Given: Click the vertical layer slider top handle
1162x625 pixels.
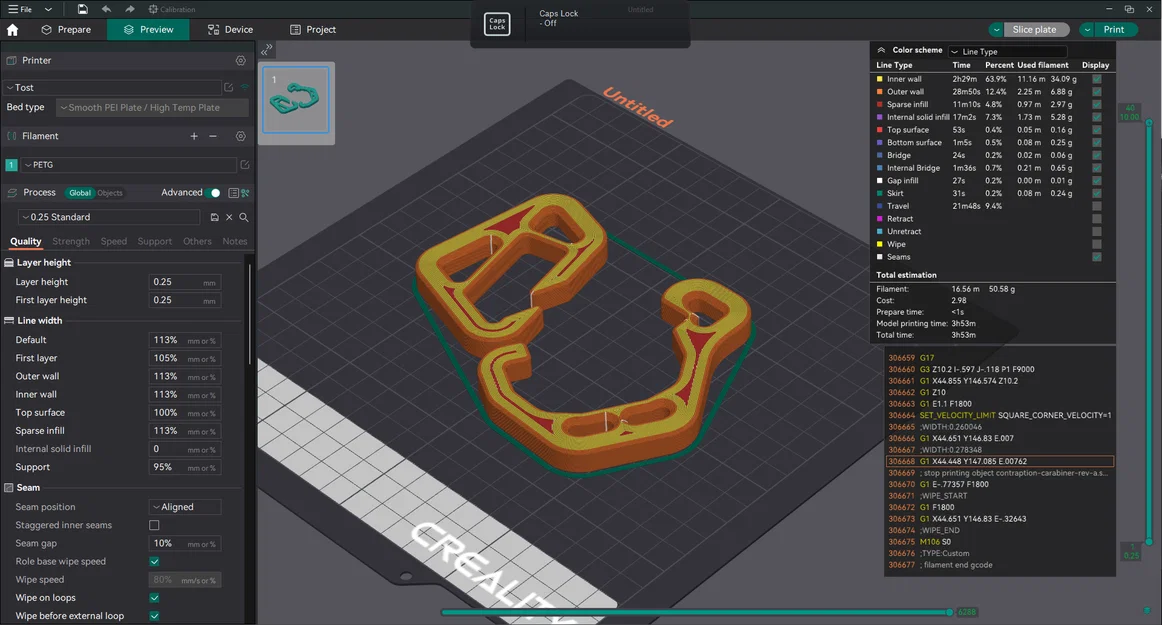Looking at the screenshot, I should point(1149,123).
